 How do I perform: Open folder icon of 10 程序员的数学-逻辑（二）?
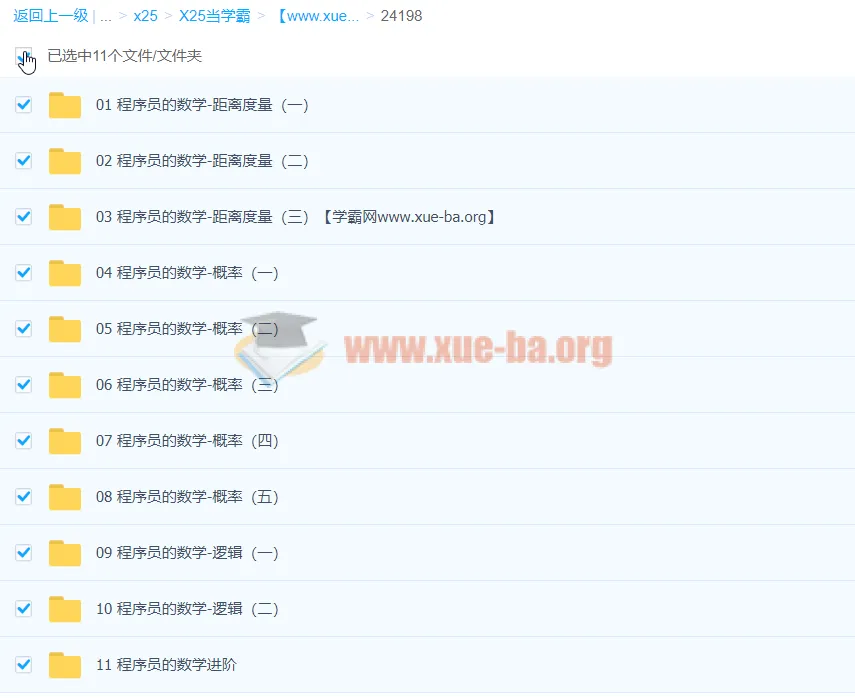pyautogui.click(x=65, y=609)
